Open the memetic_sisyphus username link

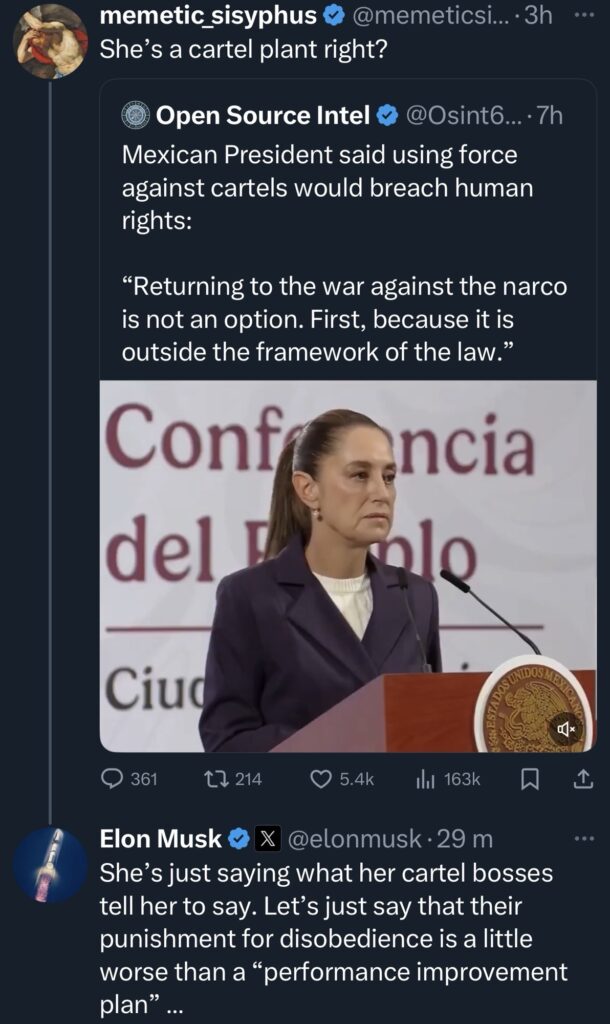tap(209, 16)
